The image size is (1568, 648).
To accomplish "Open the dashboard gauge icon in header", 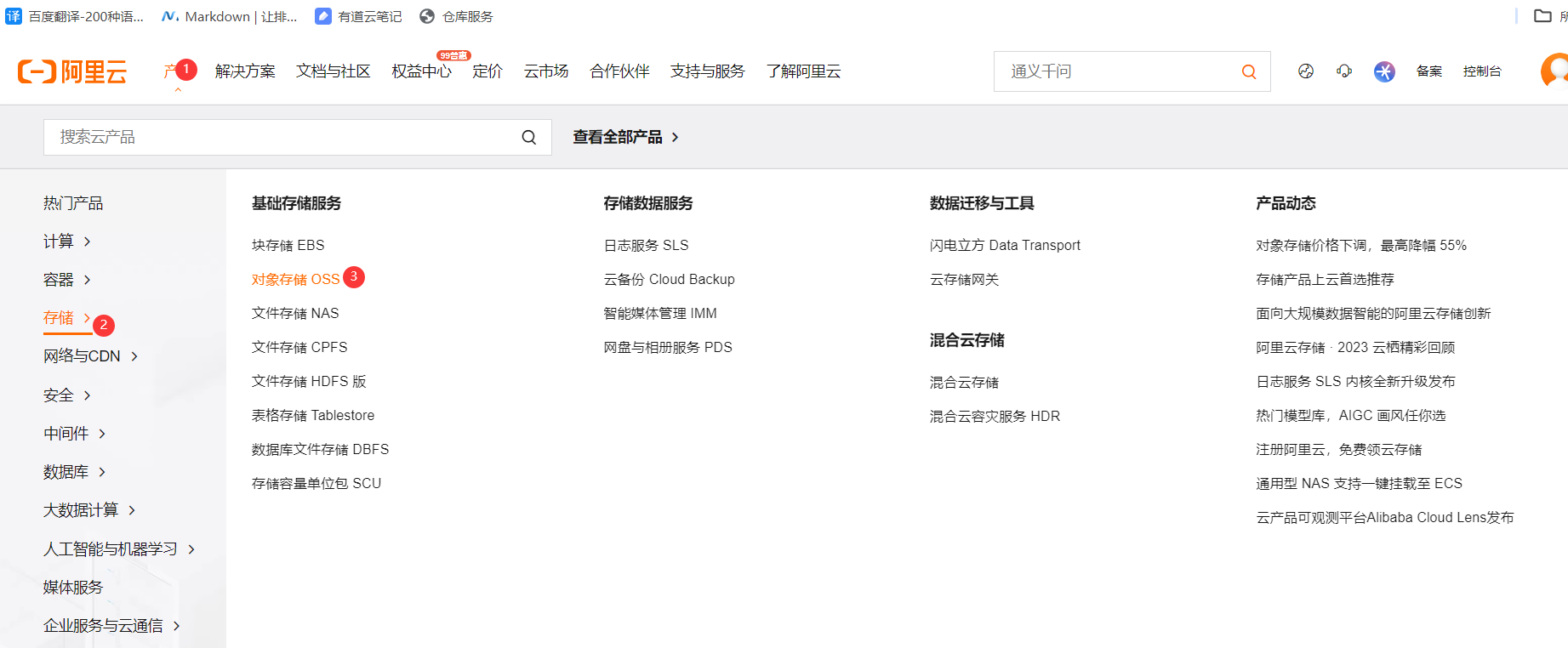I will (x=1306, y=71).
